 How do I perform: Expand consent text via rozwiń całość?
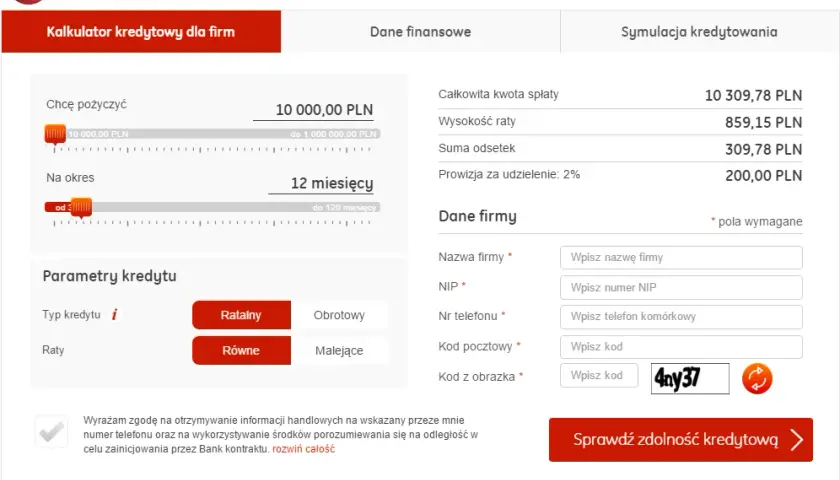tap(303, 449)
